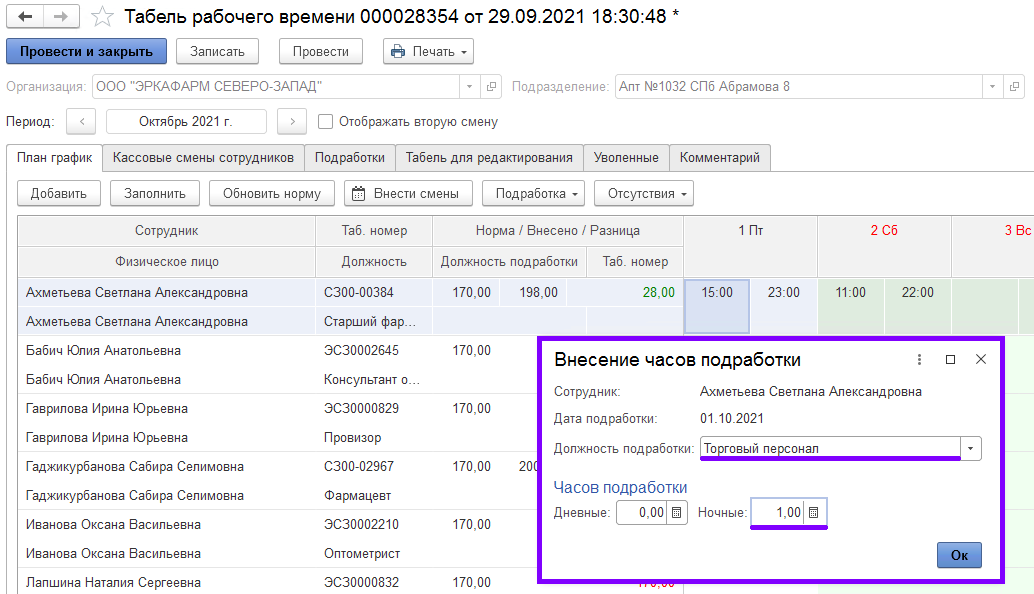Image resolution: width=1034 pixels, height=594 pixels.
Task: Click the back navigation arrow
Action: coord(25,17)
